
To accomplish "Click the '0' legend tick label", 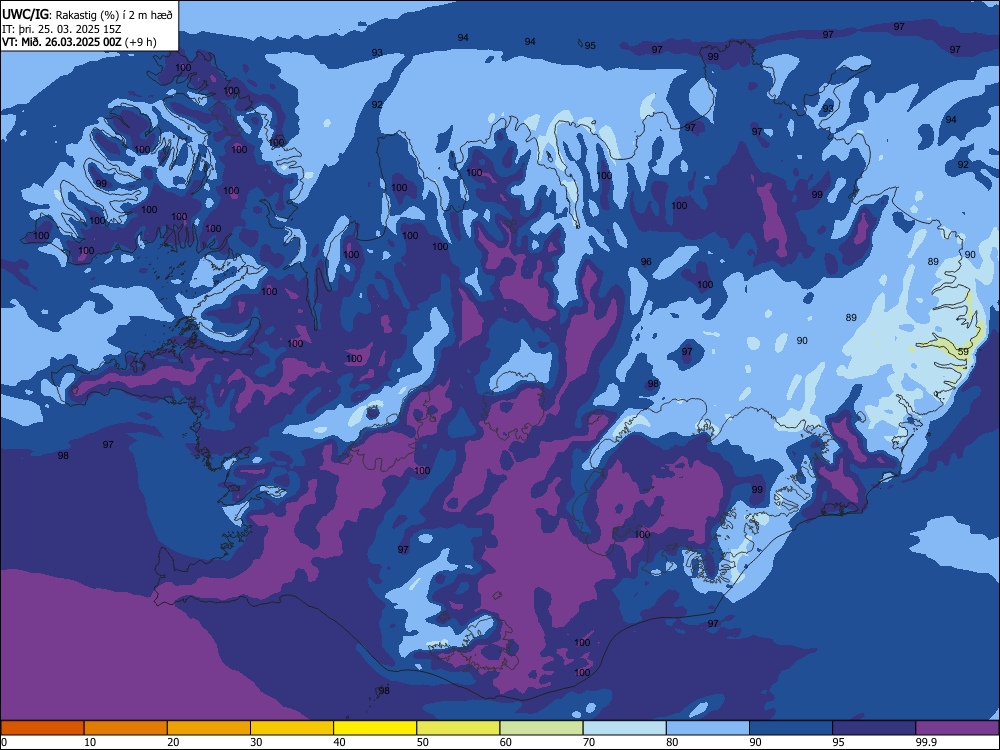I will click(4, 742).
